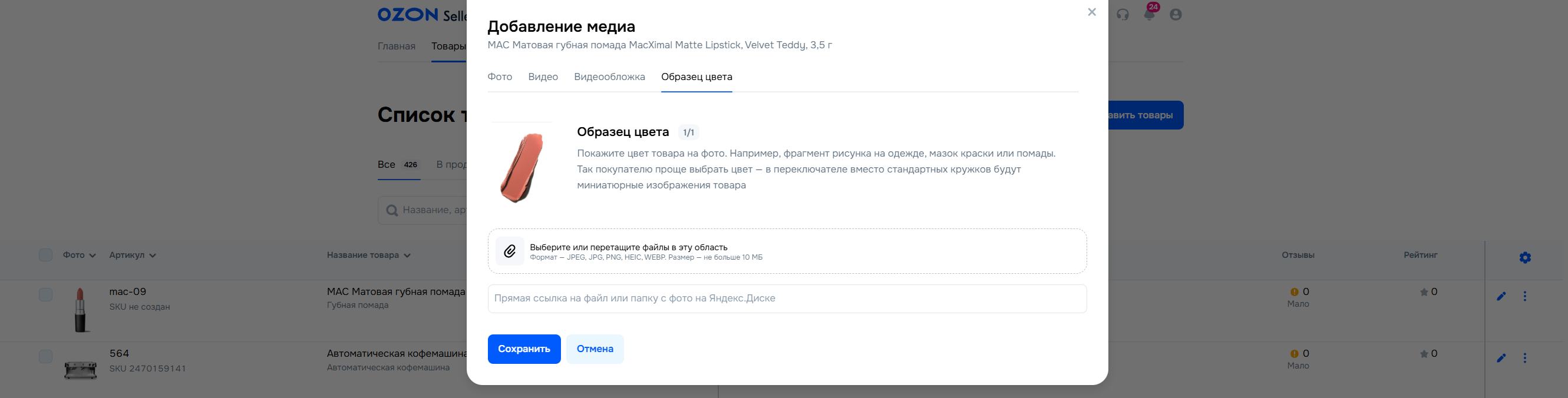This screenshot has height=398, width=1568.
Task: Open the Товары navigation item
Action: (448, 47)
